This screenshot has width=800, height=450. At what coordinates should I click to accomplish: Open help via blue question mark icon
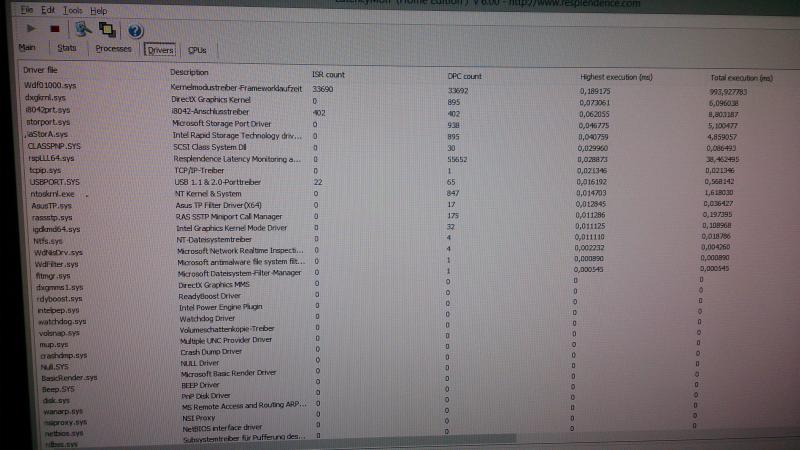tap(135, 31)
